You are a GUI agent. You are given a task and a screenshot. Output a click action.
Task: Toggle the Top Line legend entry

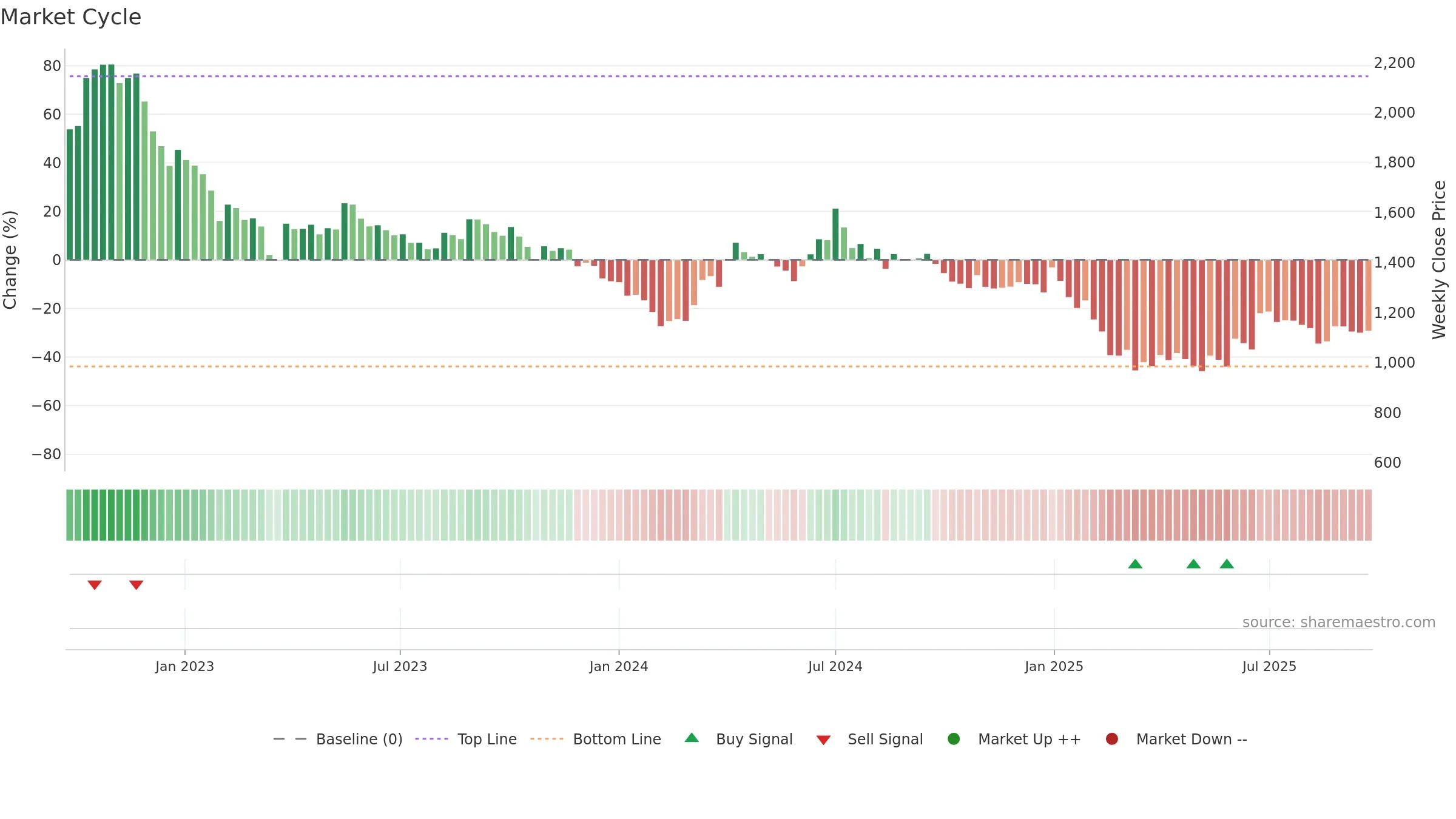pos(466,739)
